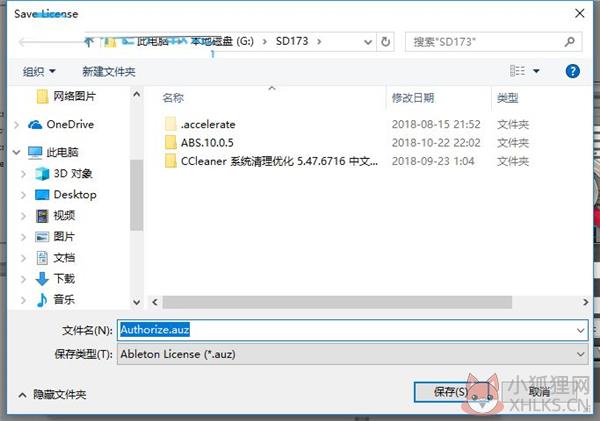Image resolution: width=600 pixels, height=421 pixels.
Task: Click navigation pane scroll down arrow
Action: 137,302
